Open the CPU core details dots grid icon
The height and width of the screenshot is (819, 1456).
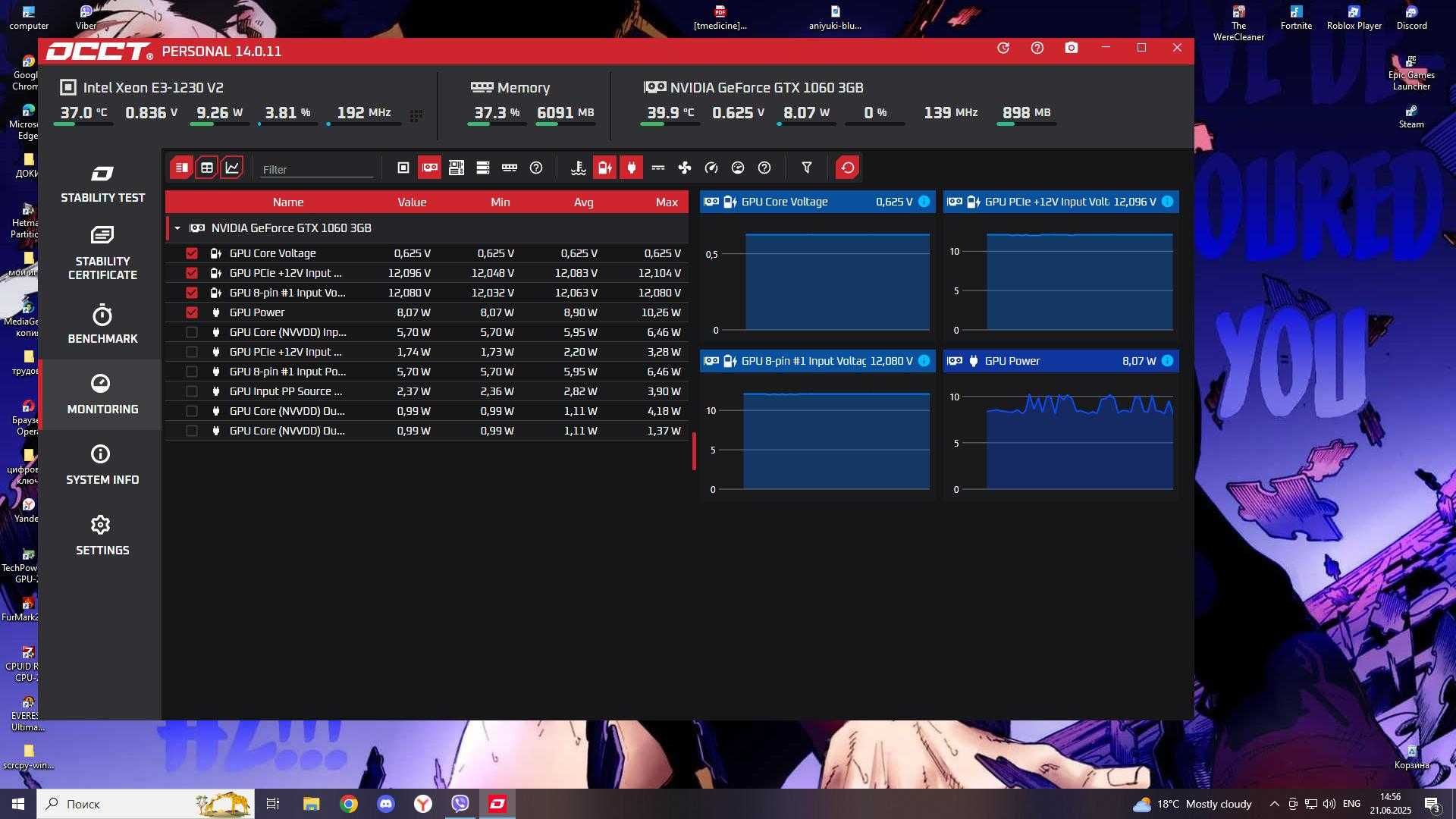pyautogui.click(x=416, y=115)
